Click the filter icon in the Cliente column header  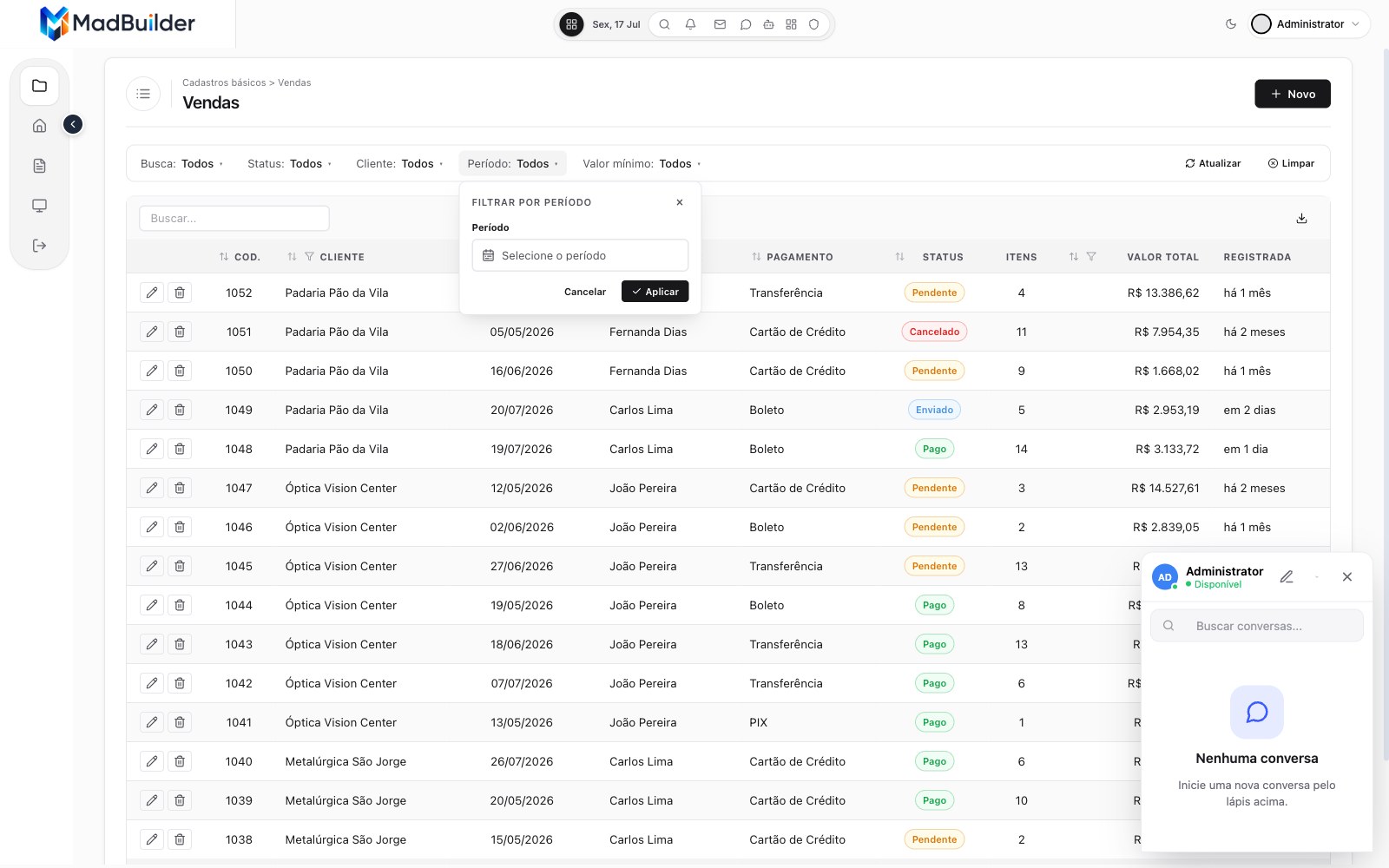tap(309, 257)
